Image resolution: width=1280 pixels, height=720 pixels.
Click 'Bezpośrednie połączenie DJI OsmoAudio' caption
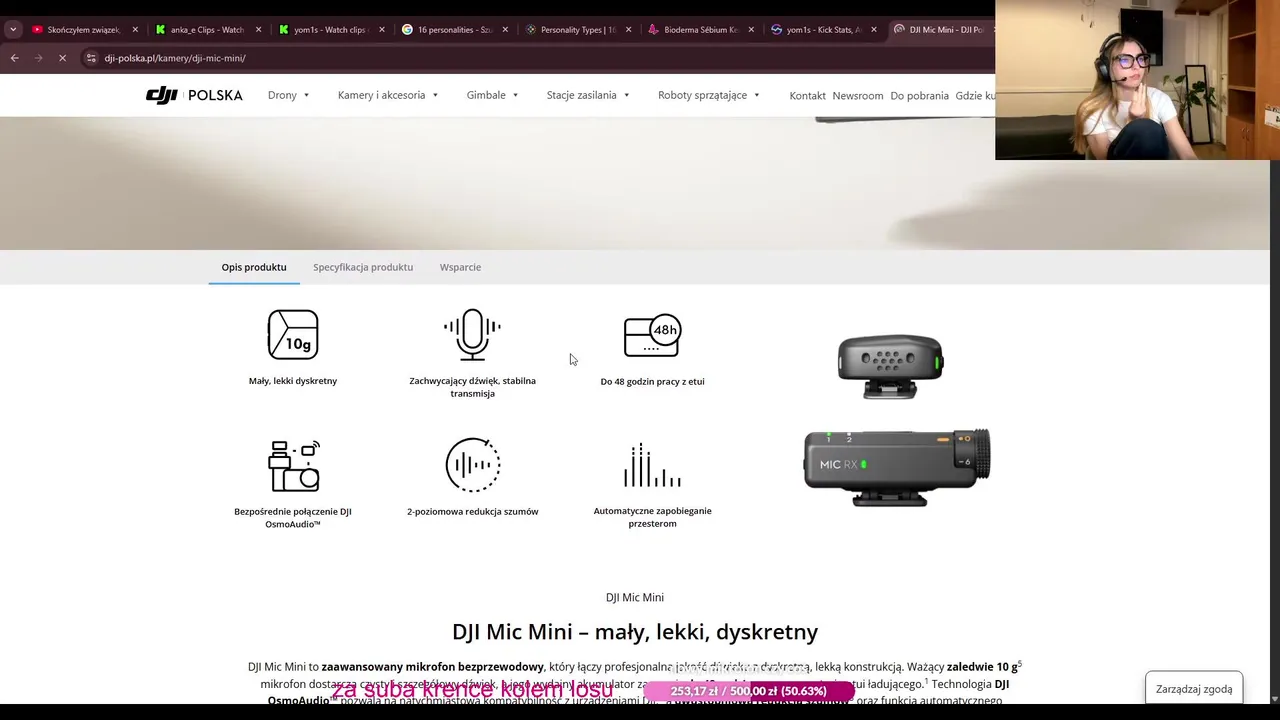click(x=293, y=518)
